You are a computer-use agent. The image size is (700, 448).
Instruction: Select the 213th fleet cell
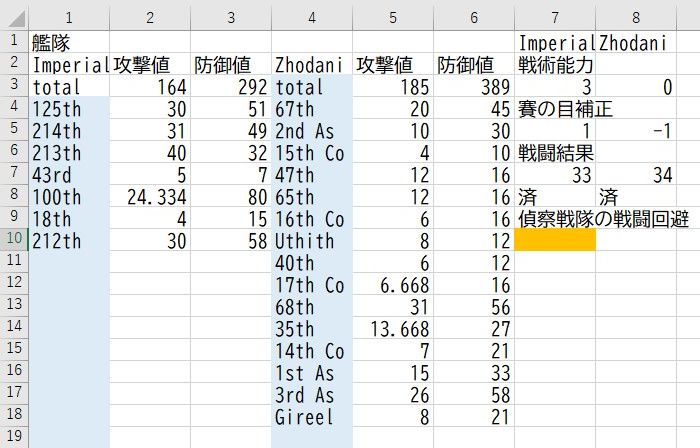pyautogui.click(x=69, y=152)
